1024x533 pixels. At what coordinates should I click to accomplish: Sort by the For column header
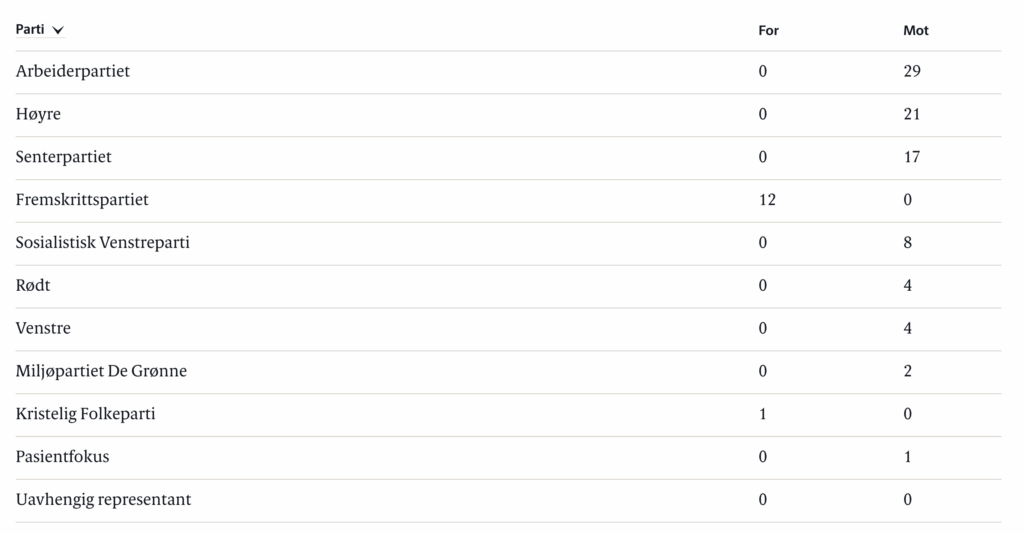(x=768, y=30)
